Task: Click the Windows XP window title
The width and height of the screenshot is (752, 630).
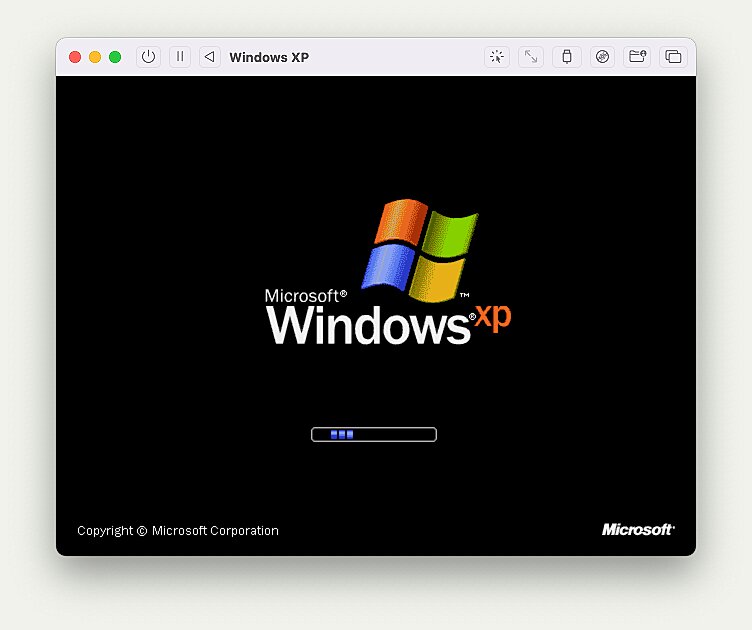Action: click(x=269, y=58)
